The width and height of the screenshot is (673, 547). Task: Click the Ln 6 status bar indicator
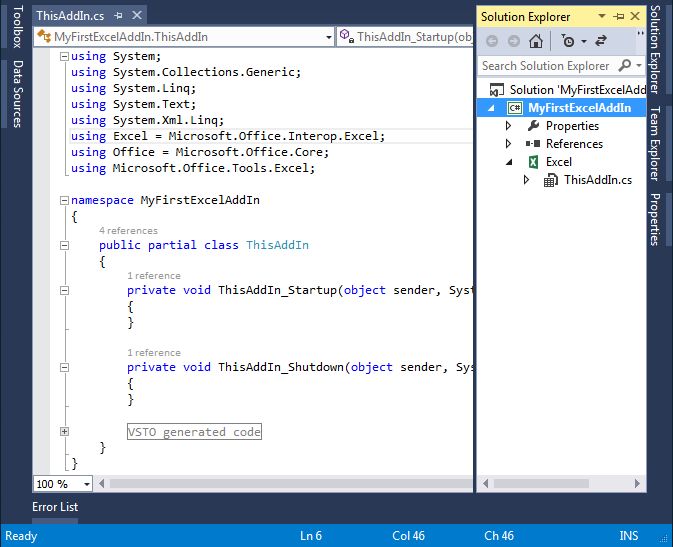311,536
